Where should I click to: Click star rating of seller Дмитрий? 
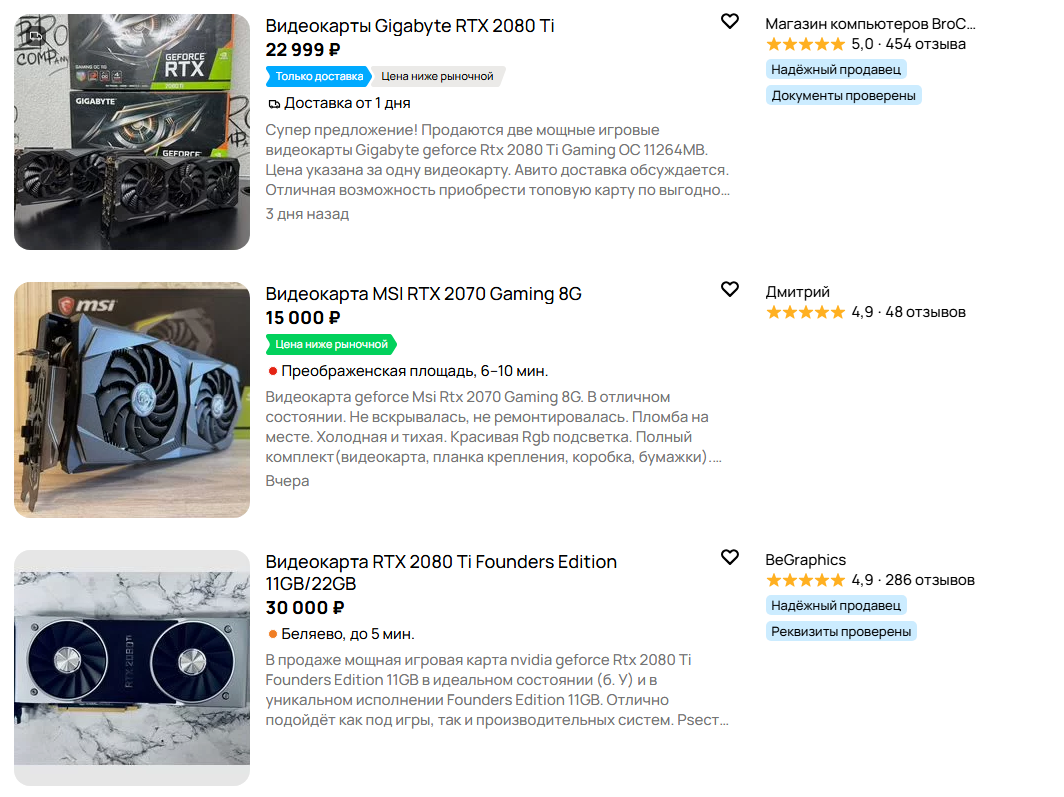tap(805, 312)
